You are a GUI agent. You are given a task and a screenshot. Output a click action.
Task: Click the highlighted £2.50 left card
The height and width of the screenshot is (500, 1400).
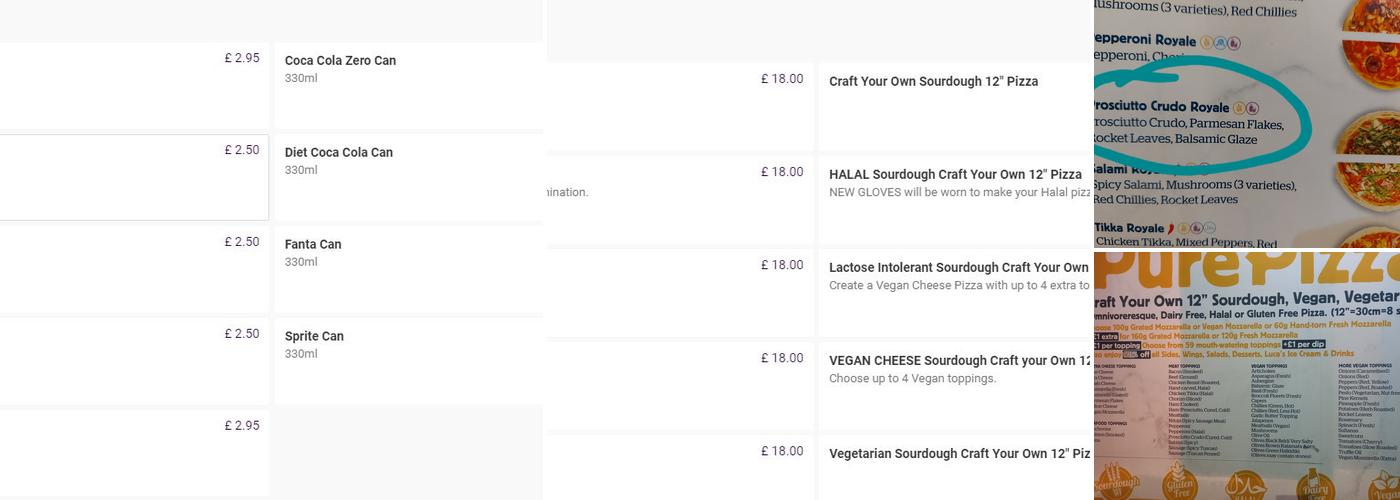(134, 177)
